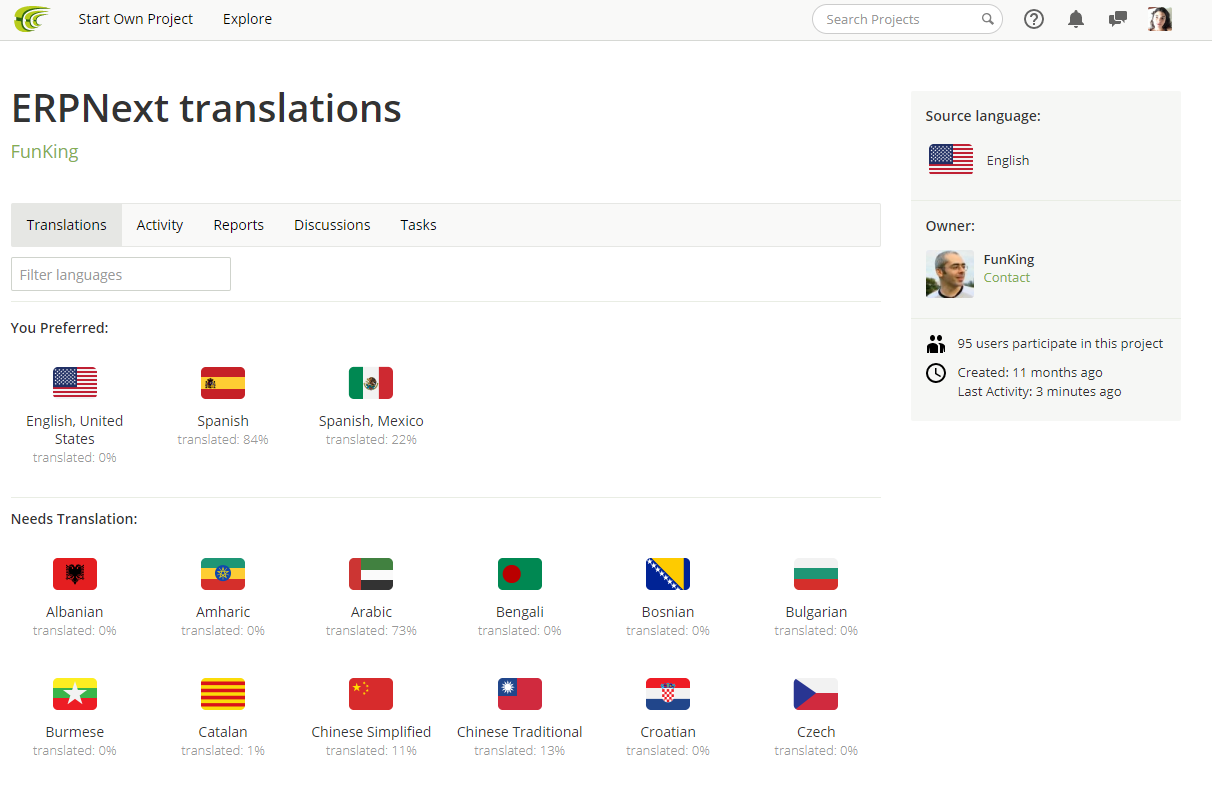1212x787 pixels.
Task: Select the Amharic flag icon
Action: point(223,574)
